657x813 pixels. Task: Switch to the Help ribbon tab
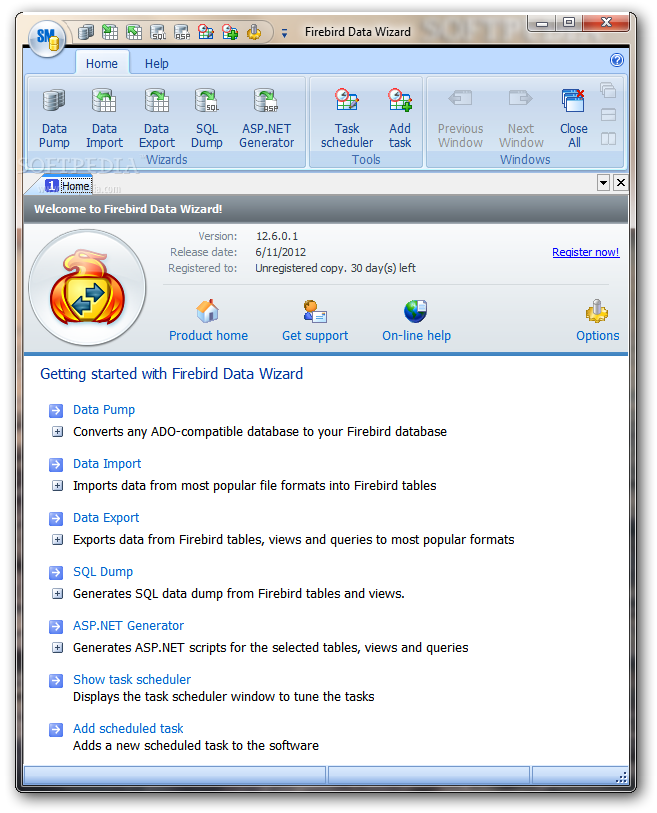click(156, 63)
